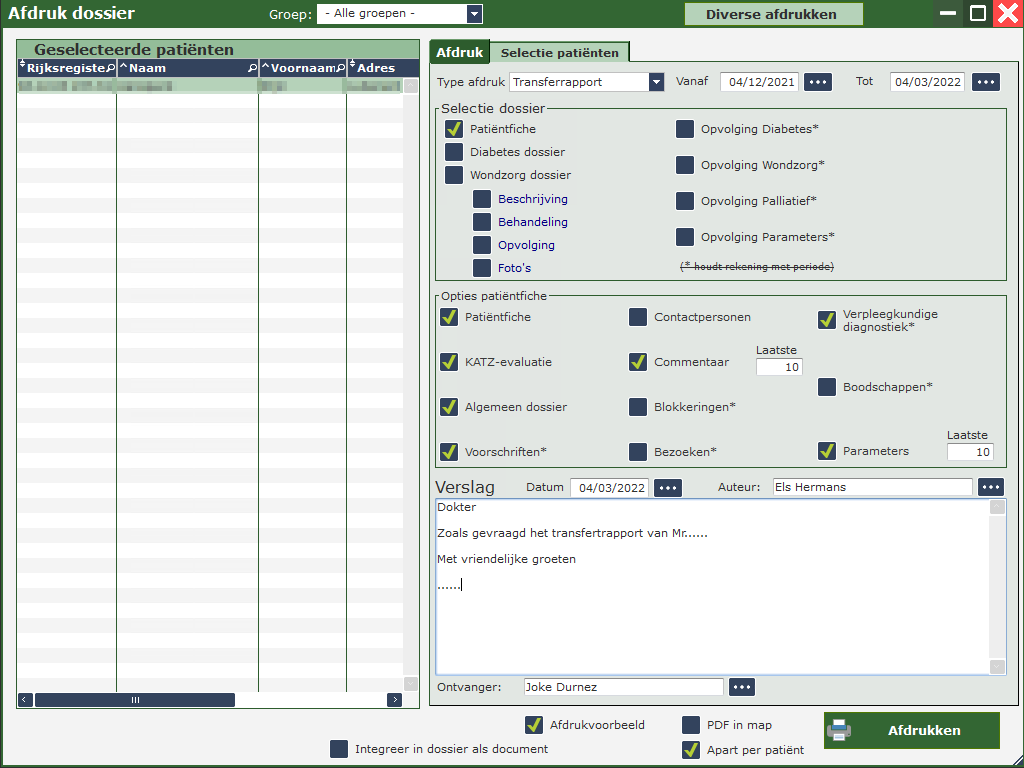The width and height of the screenshot is (1024, 768).
Task: Expand the Groep dropdown list
Action: coord(474,14)
